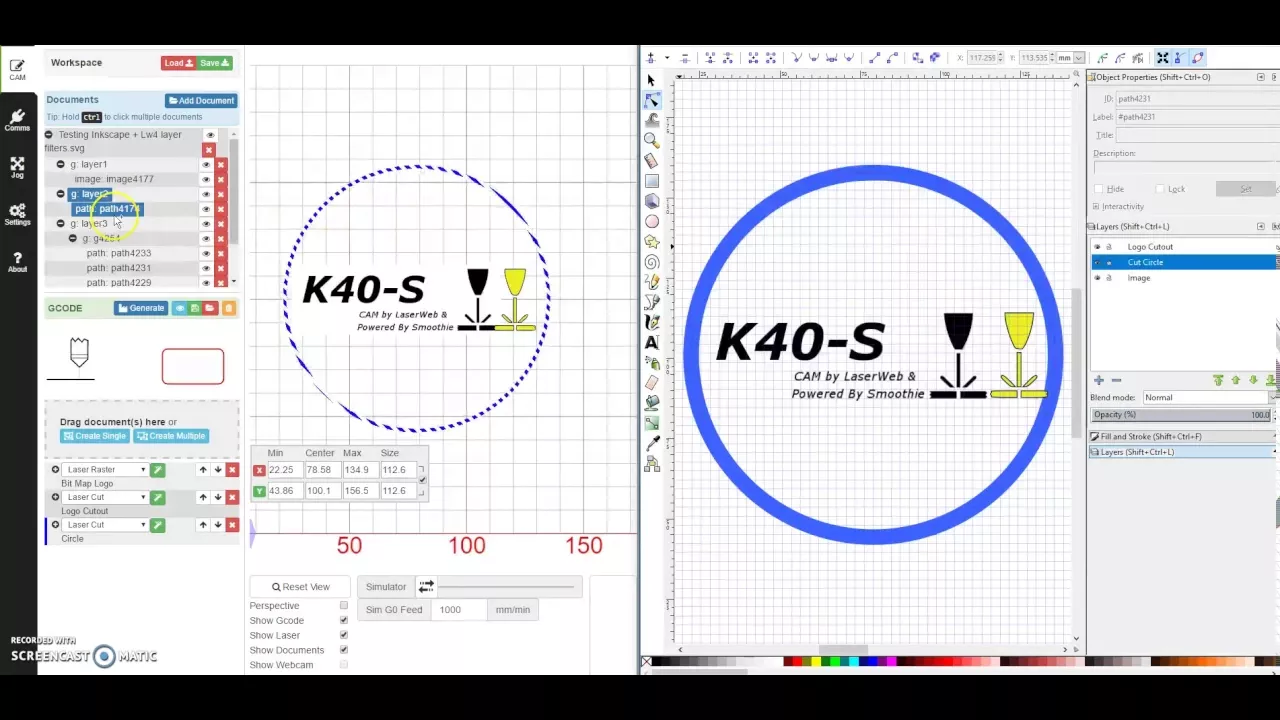Viewport: 1280px width, 720px height.
Task: Enable the Perspective checkbox
Action: 344,605
